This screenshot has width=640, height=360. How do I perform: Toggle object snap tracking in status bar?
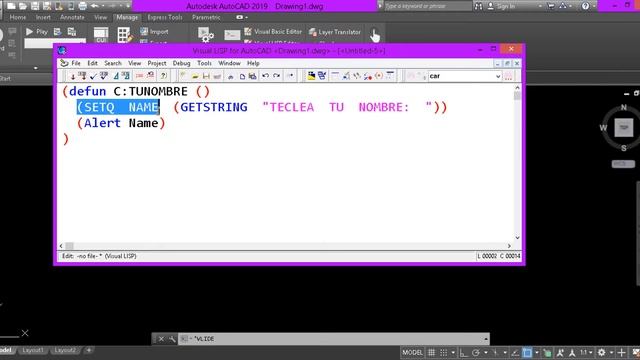point(515,353)
